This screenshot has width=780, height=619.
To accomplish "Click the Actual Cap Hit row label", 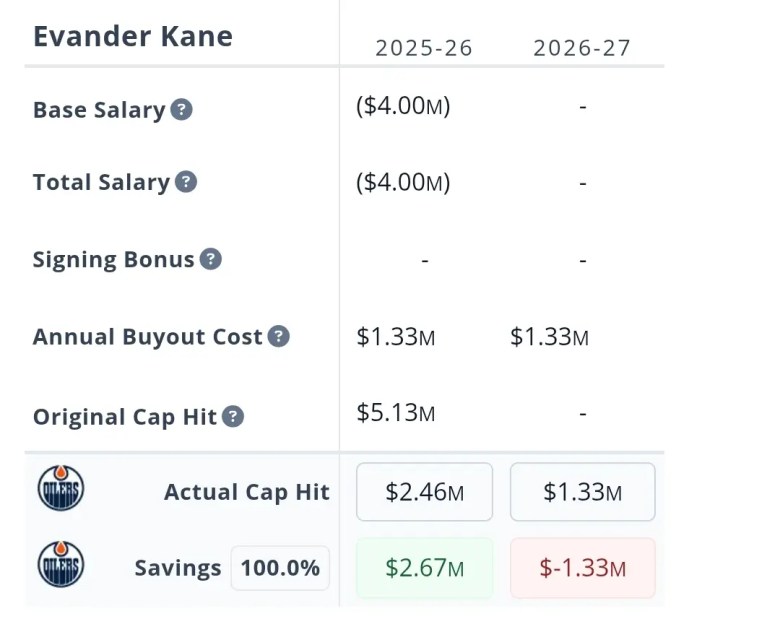I will click(246, 492).
